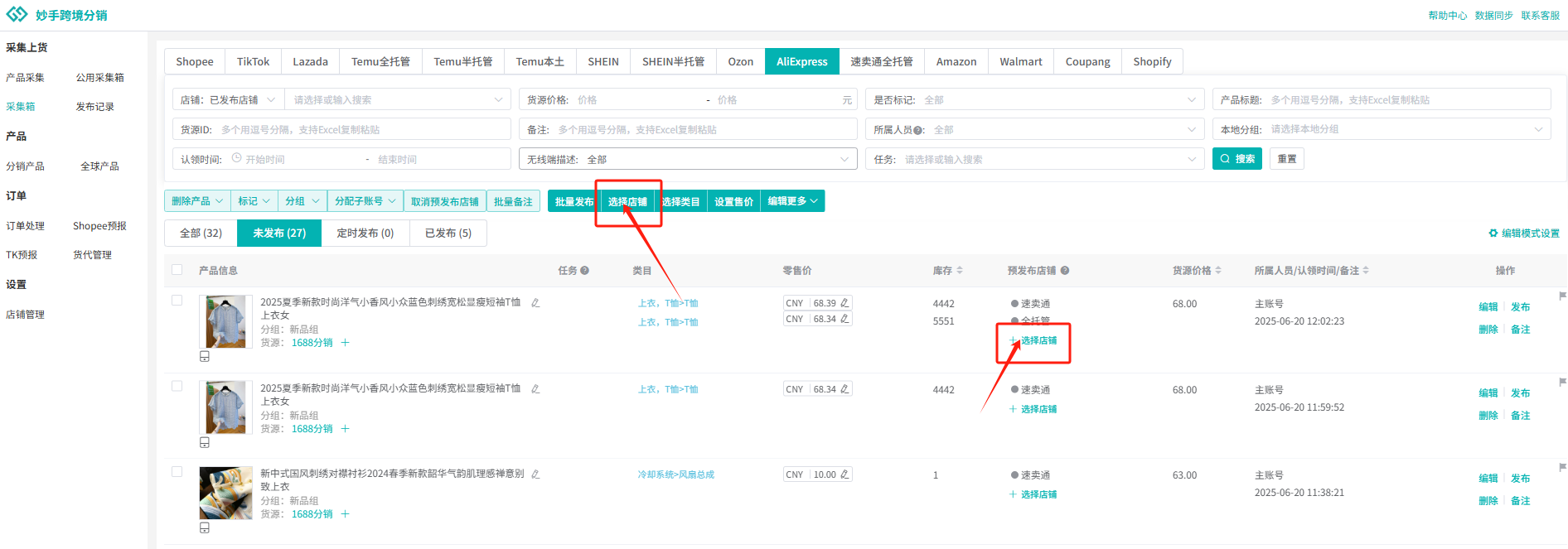Open 发布记录 in the left sidebar
The width and height of the screenshot is (1568, 549).
tap(95, 107)
